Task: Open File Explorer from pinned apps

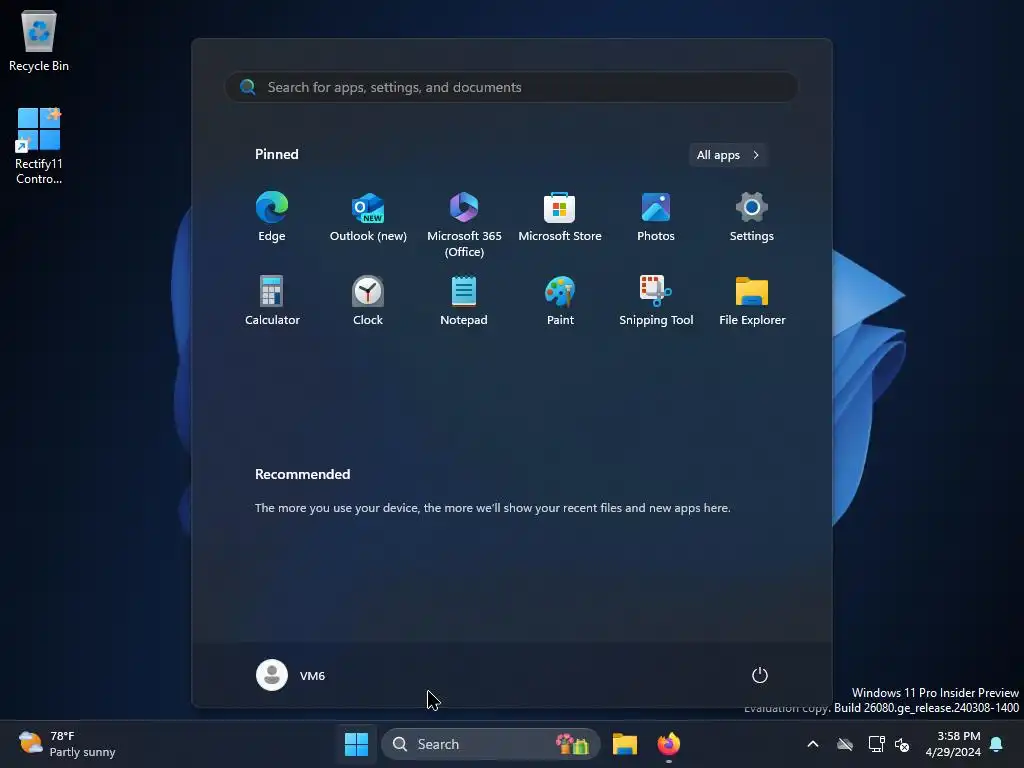Action: pos(752,300)
